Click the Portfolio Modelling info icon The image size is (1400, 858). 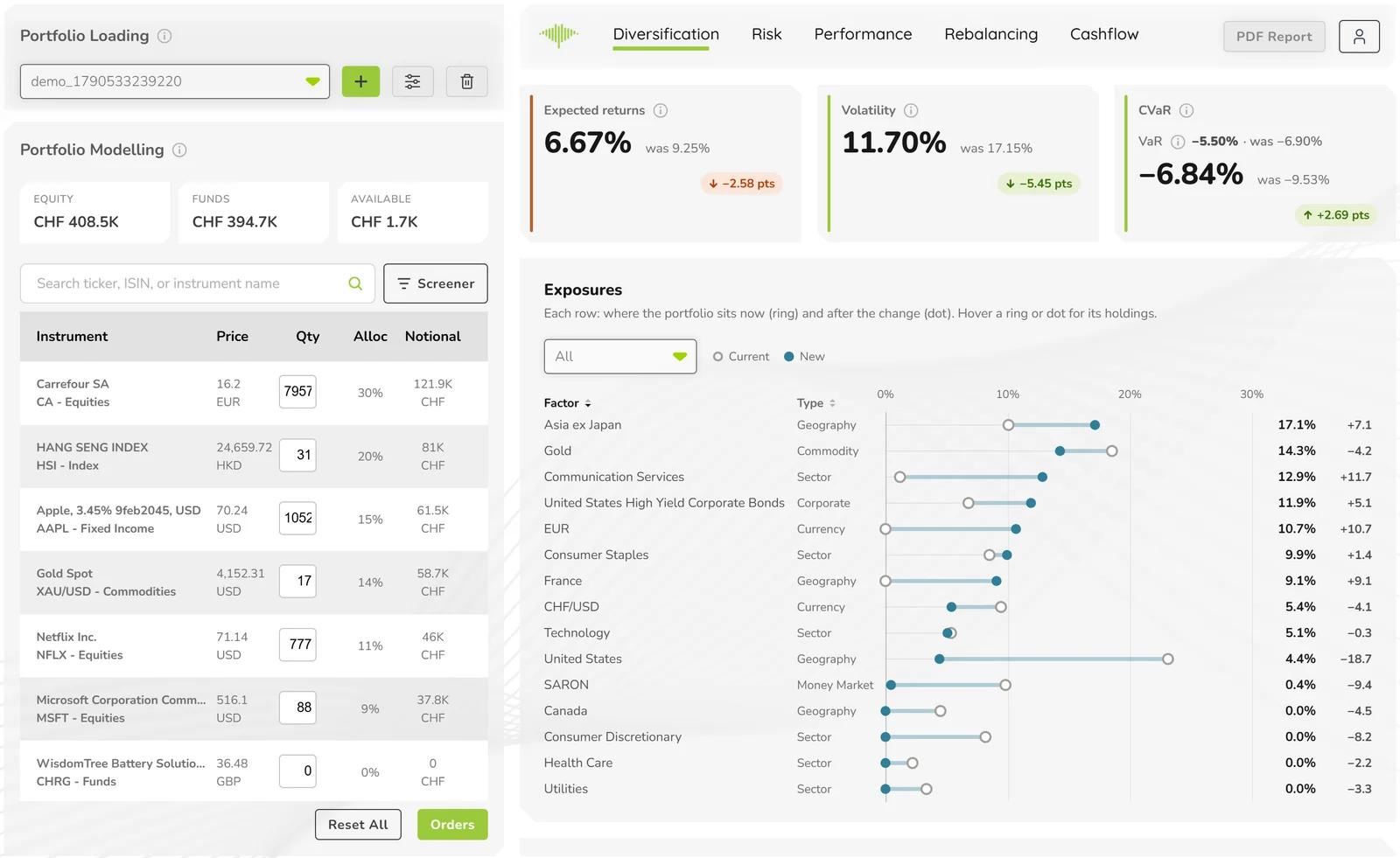click(179, 150)
